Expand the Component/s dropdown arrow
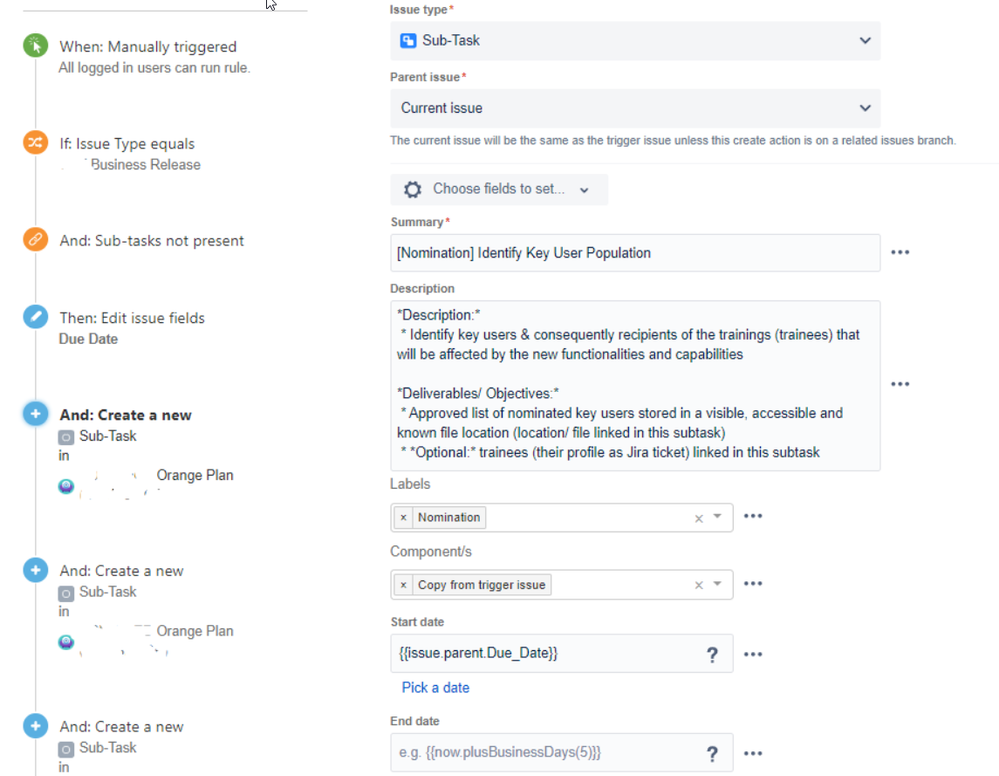The image size is (999, 776). pos(717,584)
